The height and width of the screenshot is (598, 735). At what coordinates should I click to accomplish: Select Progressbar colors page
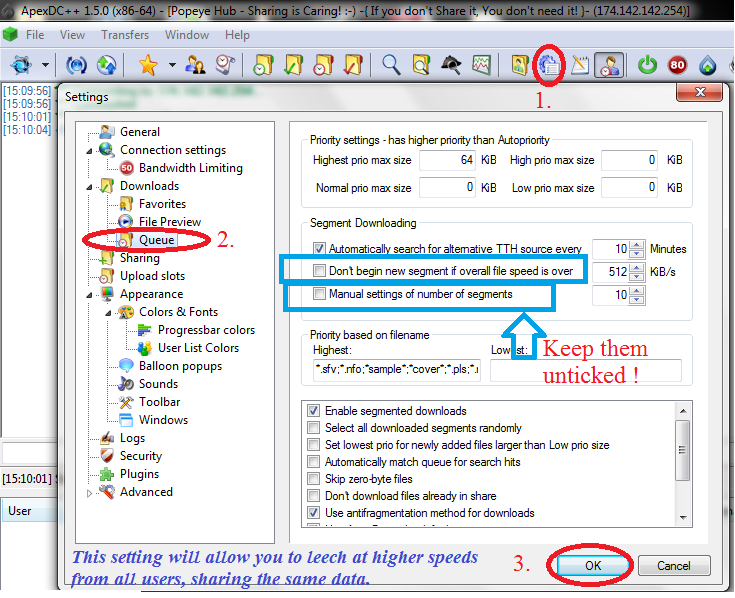pyautogui.click(x=206, y=330)
